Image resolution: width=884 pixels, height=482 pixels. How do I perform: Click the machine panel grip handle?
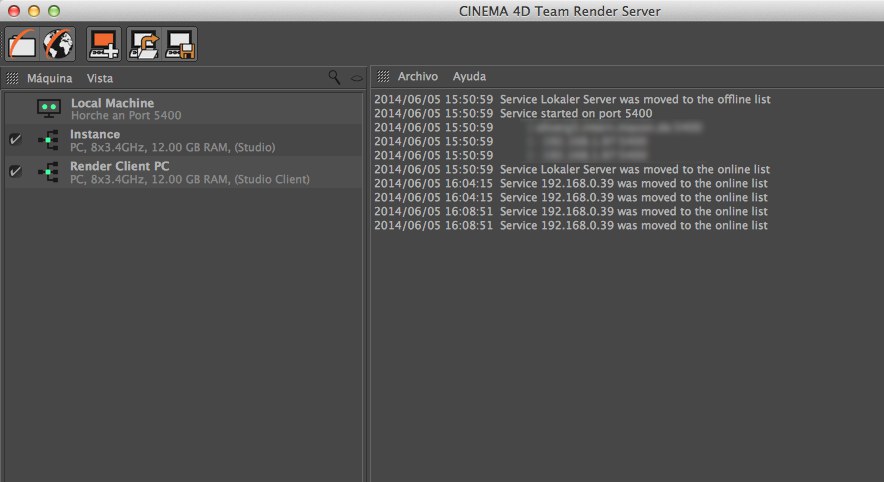(12, 78)
